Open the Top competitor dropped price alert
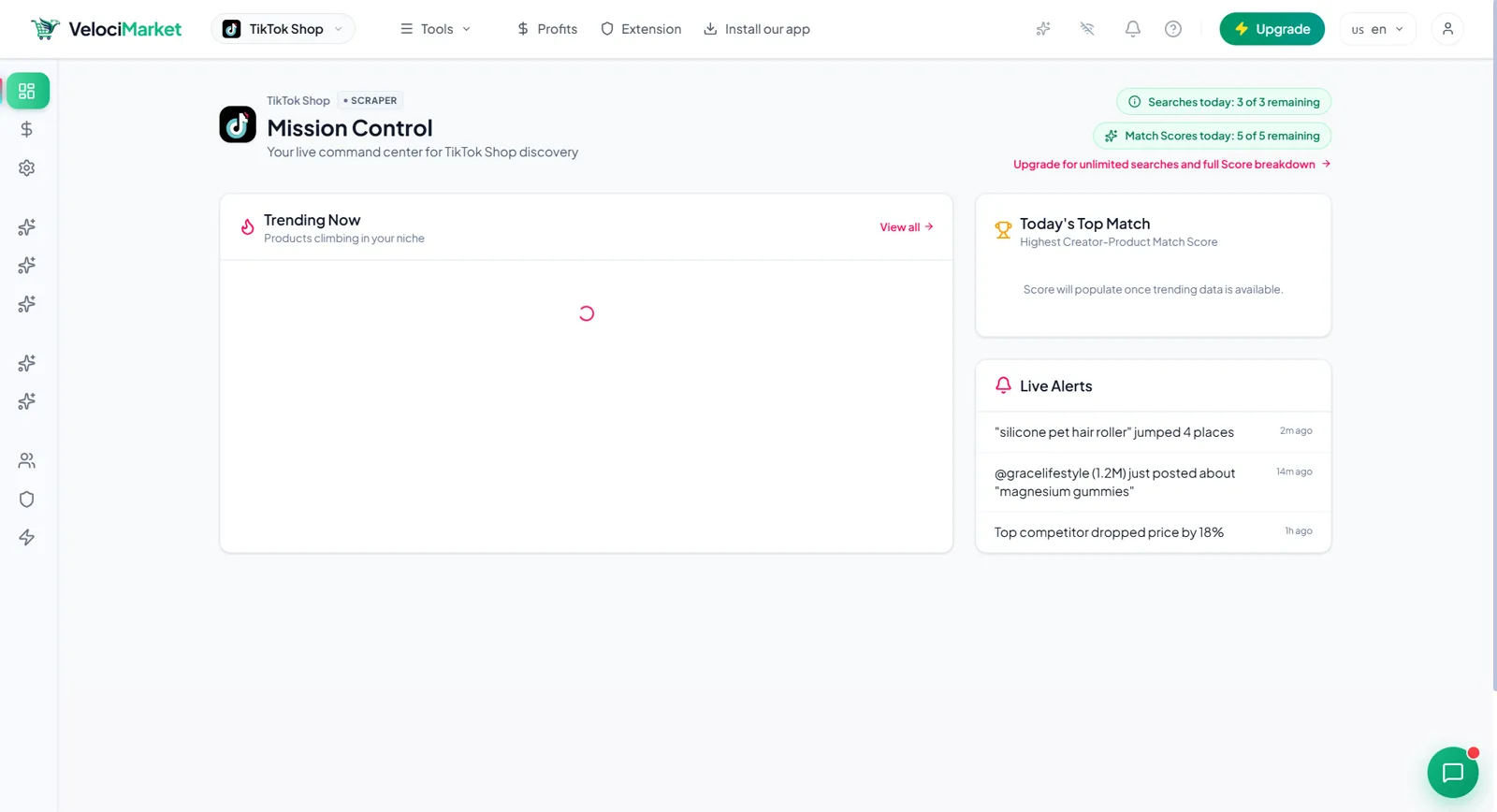Image resolution: width=1497 pixels, height=812 pixels. point(1154,532)
